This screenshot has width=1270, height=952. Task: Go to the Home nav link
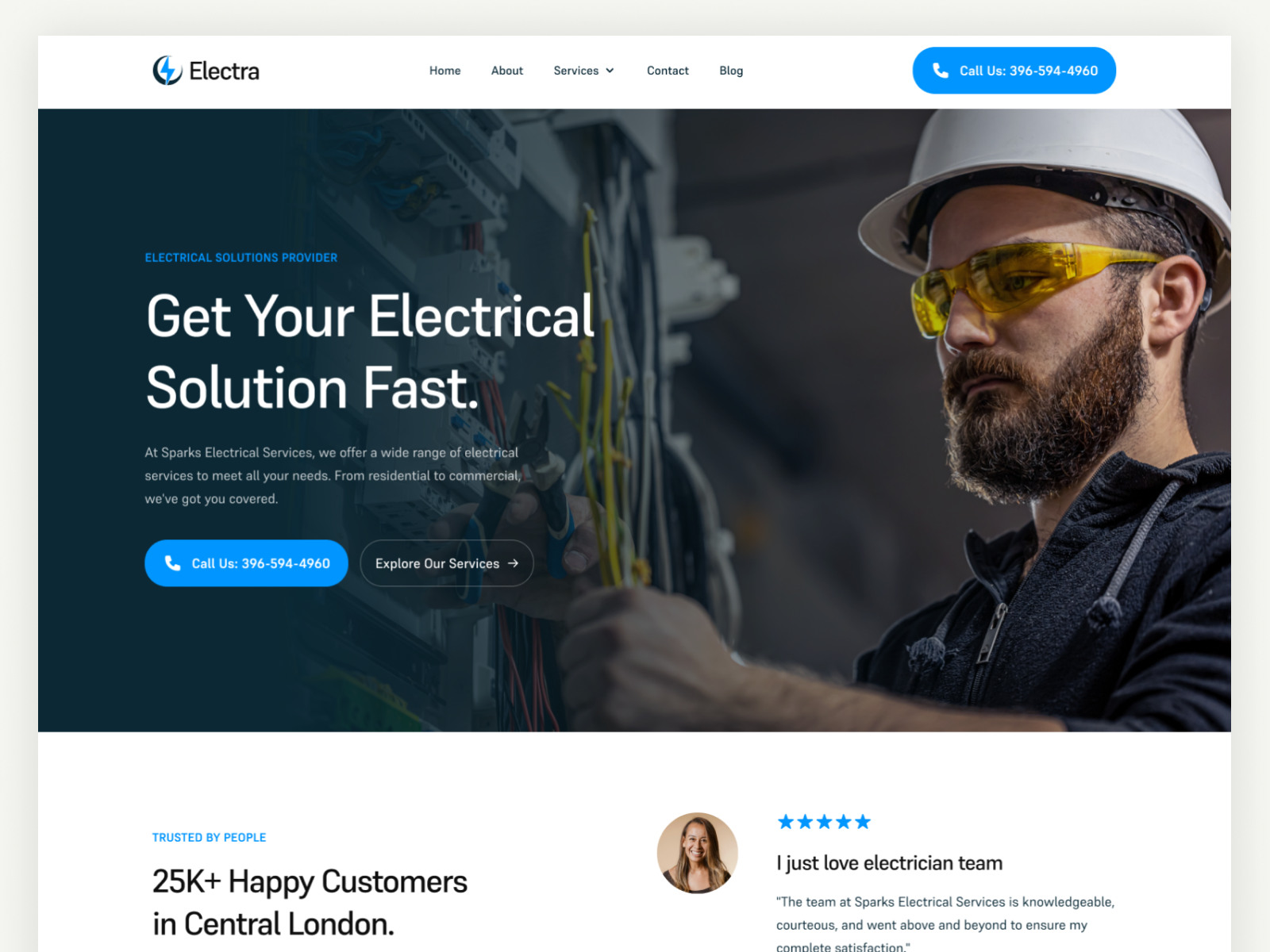coord(445,71)
